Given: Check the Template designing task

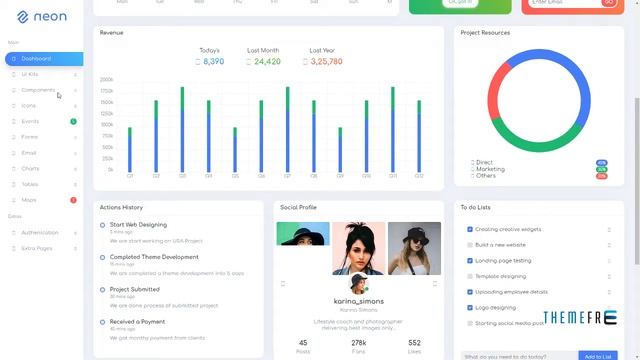Looking at the screenshot, I should pyautogui.click(x=470, y=276).
